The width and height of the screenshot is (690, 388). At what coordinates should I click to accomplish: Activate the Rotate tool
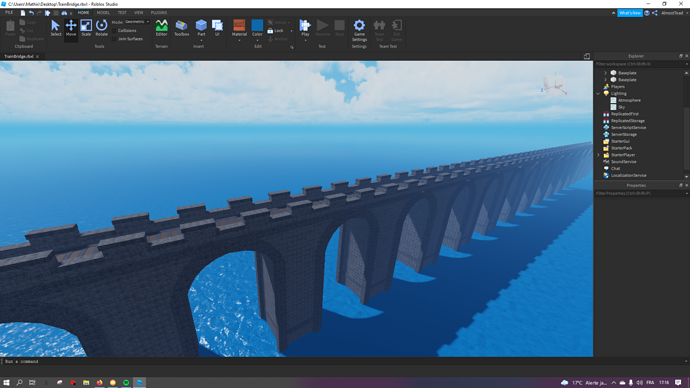click(x=101, y=28)
